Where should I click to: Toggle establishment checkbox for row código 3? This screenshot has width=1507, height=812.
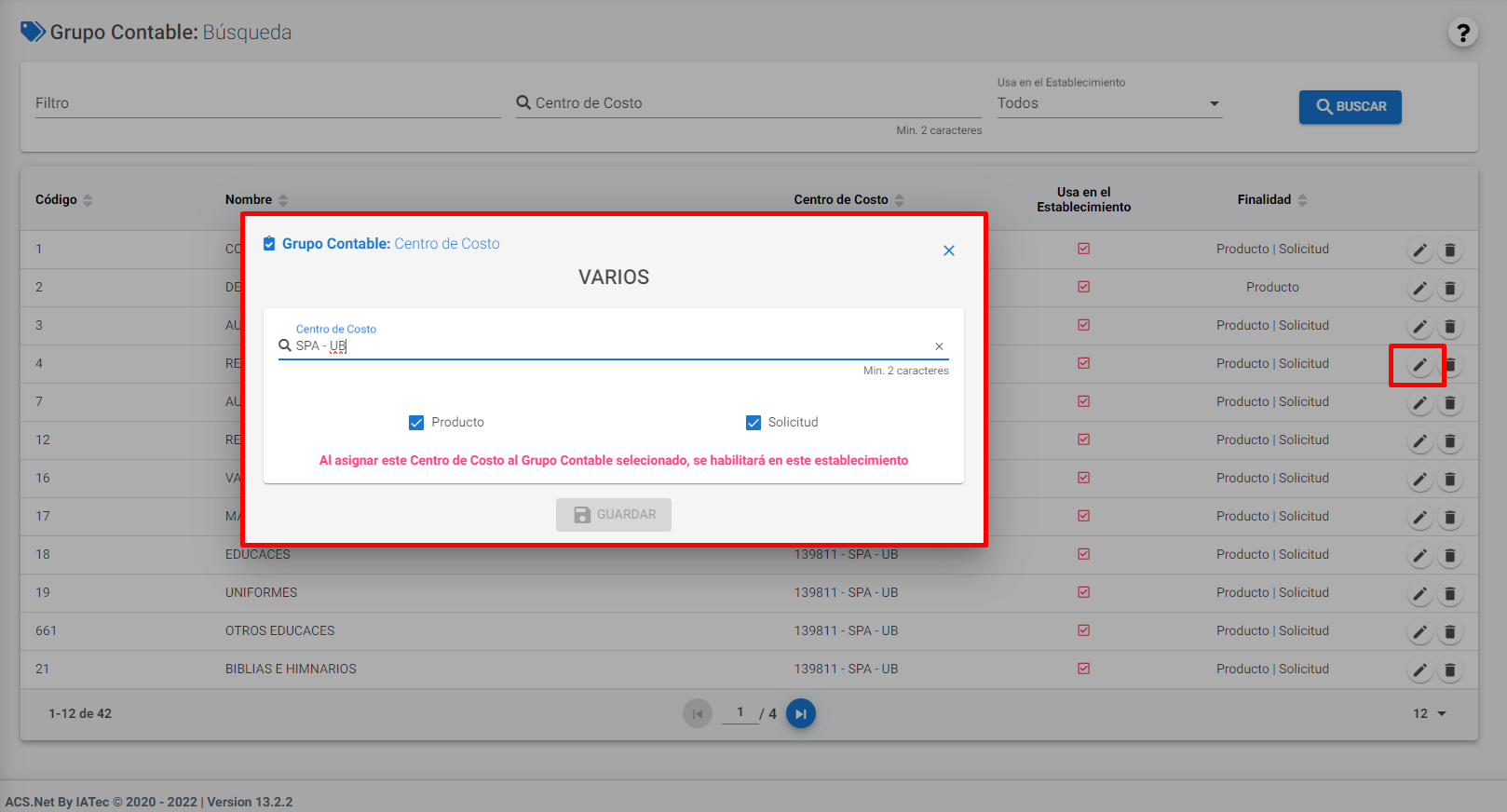pyautogui.click(x=1083, y=325)
